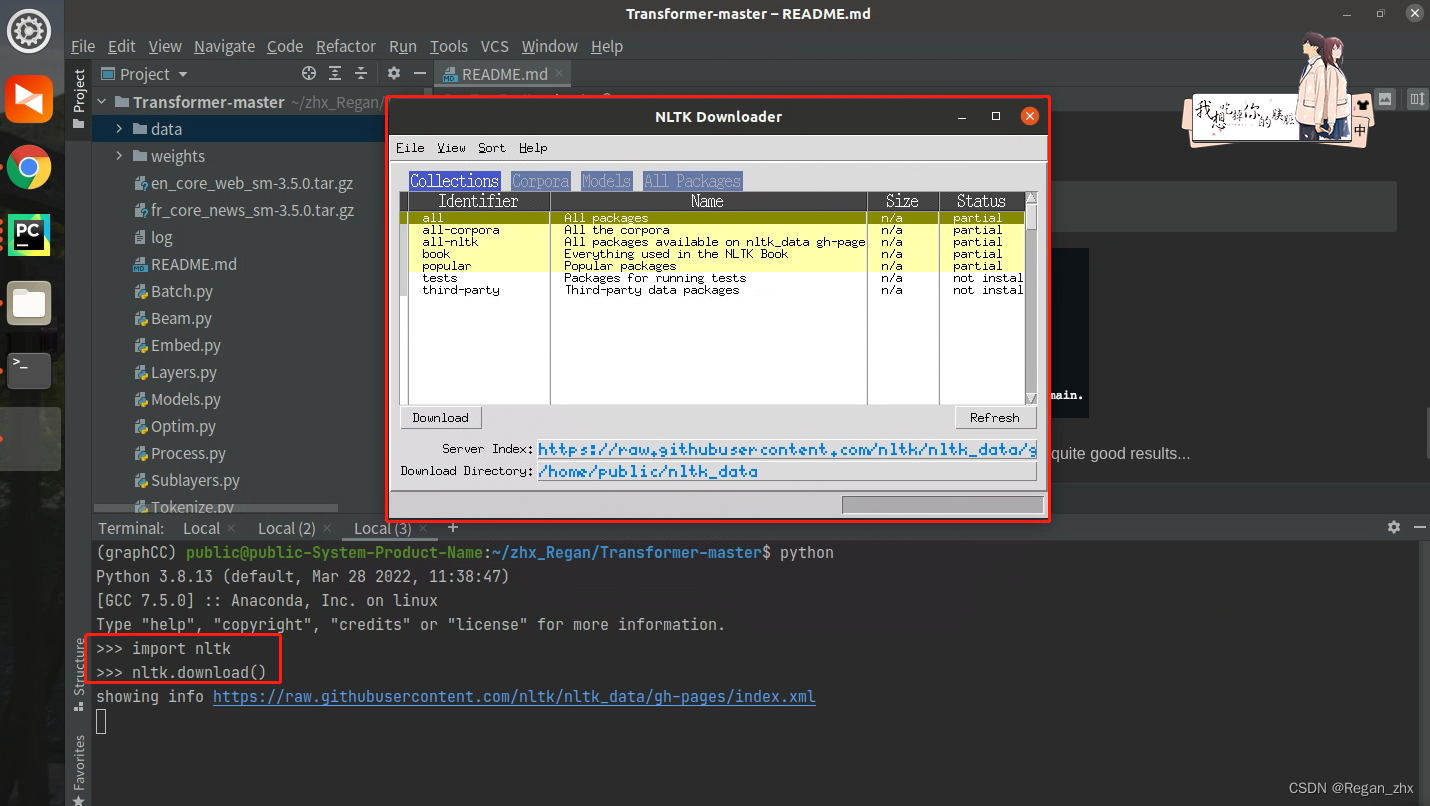Click the Identifier column header
Screen dimensions: 1430x806
click(479, 201)
